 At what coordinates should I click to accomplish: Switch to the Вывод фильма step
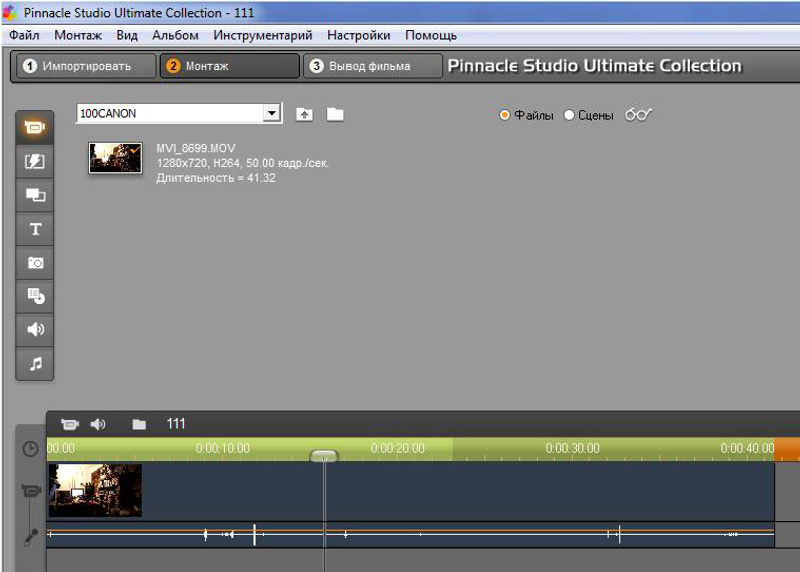pos(371,67)
